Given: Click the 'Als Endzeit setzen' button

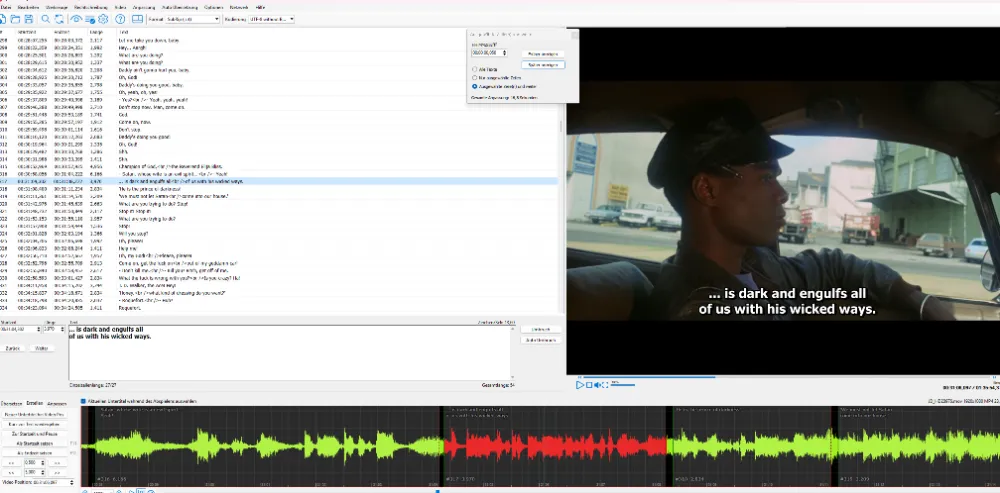Looking at the screenshot, I should click(32, 453).
